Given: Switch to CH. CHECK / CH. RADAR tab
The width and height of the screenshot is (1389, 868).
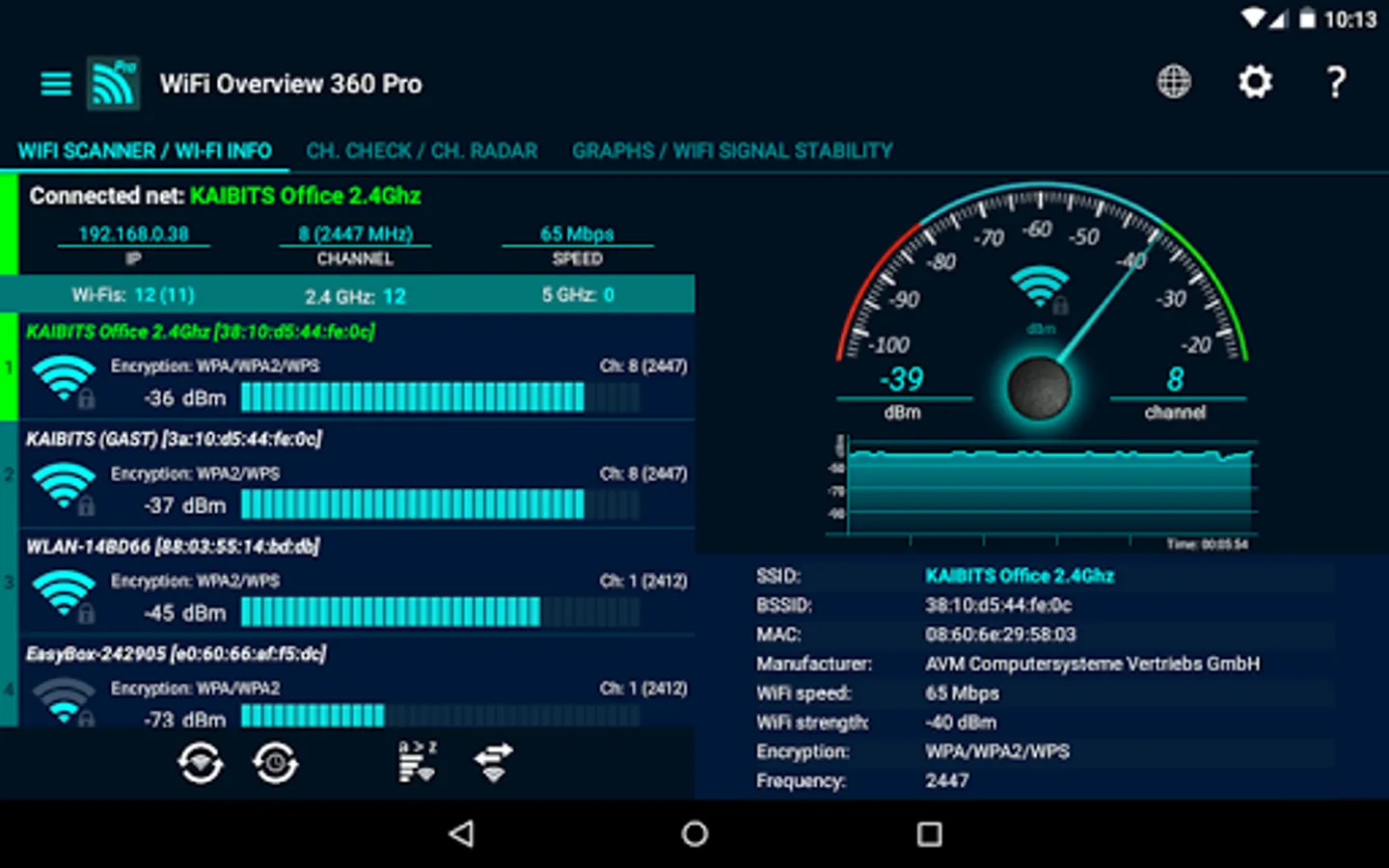Looking at the screenshot, I should click(422, 151).
